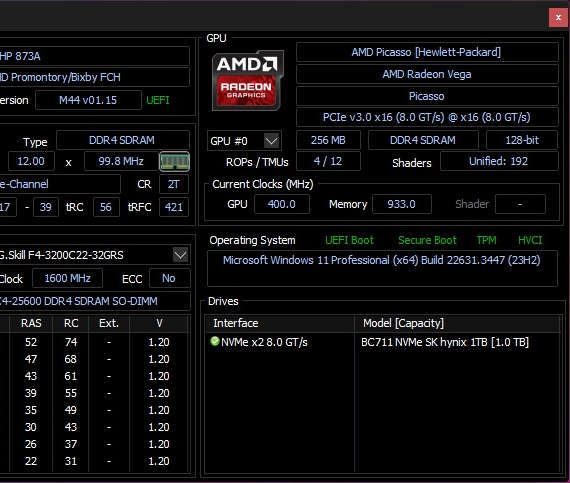Click the 4 / 12 ROPs/TMUs value

[328, 161]
